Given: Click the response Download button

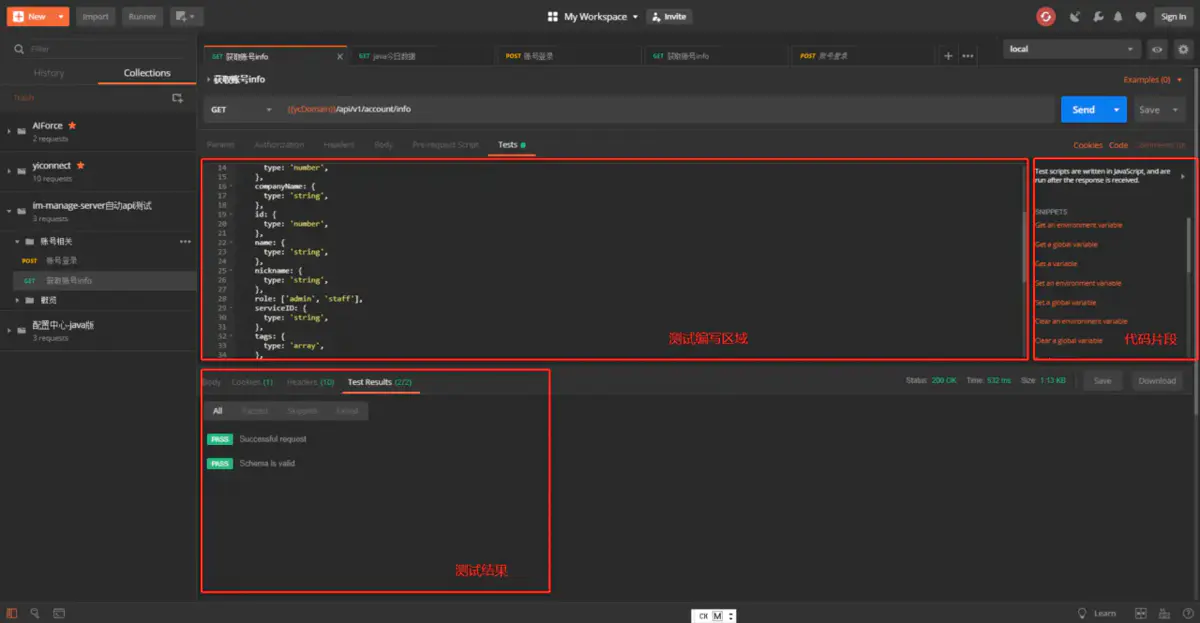Looking at the screenshot, I should [x=1157, y=381].
